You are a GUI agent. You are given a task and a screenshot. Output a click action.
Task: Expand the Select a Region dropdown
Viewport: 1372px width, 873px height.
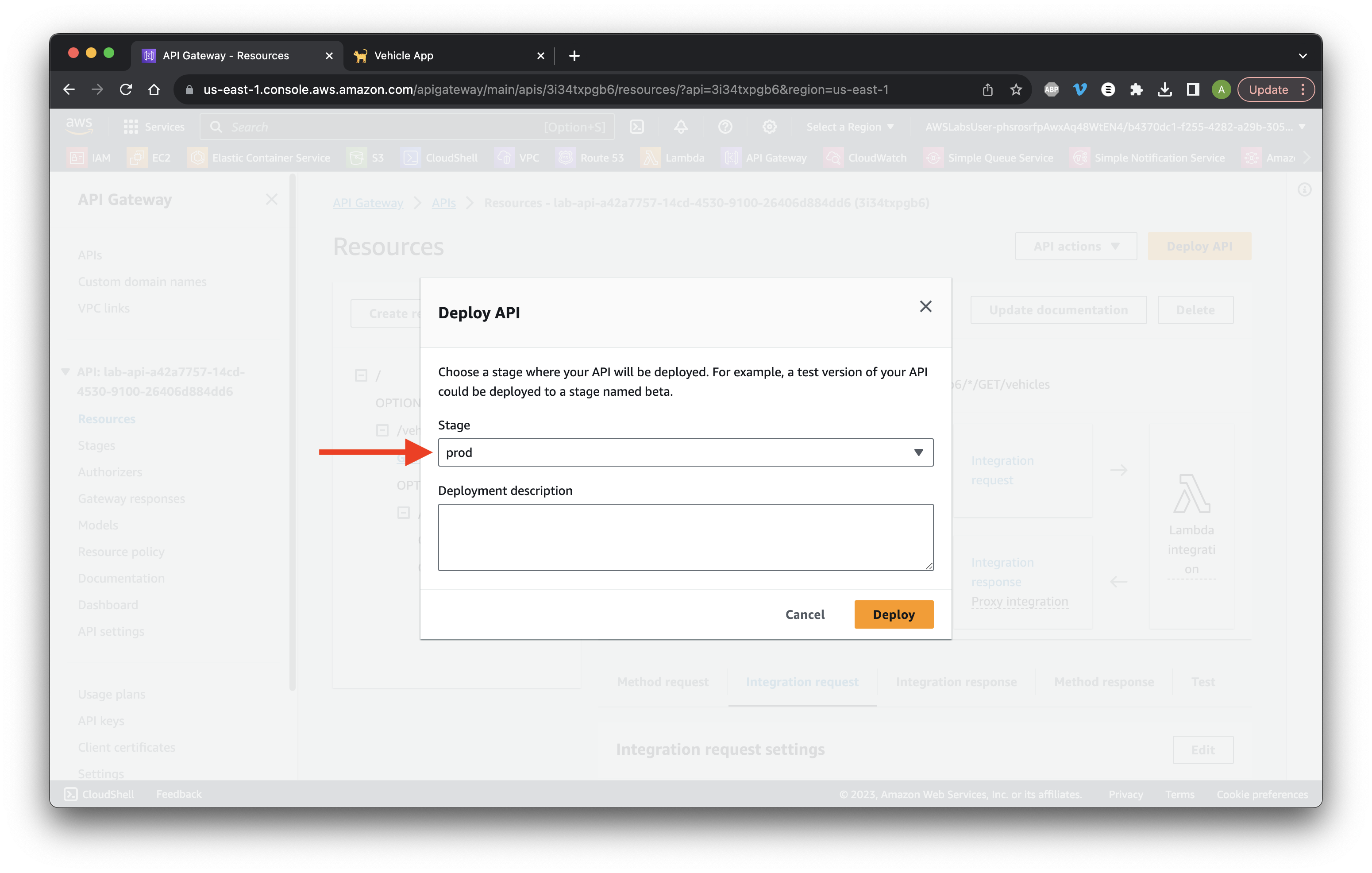coord(849,127)
